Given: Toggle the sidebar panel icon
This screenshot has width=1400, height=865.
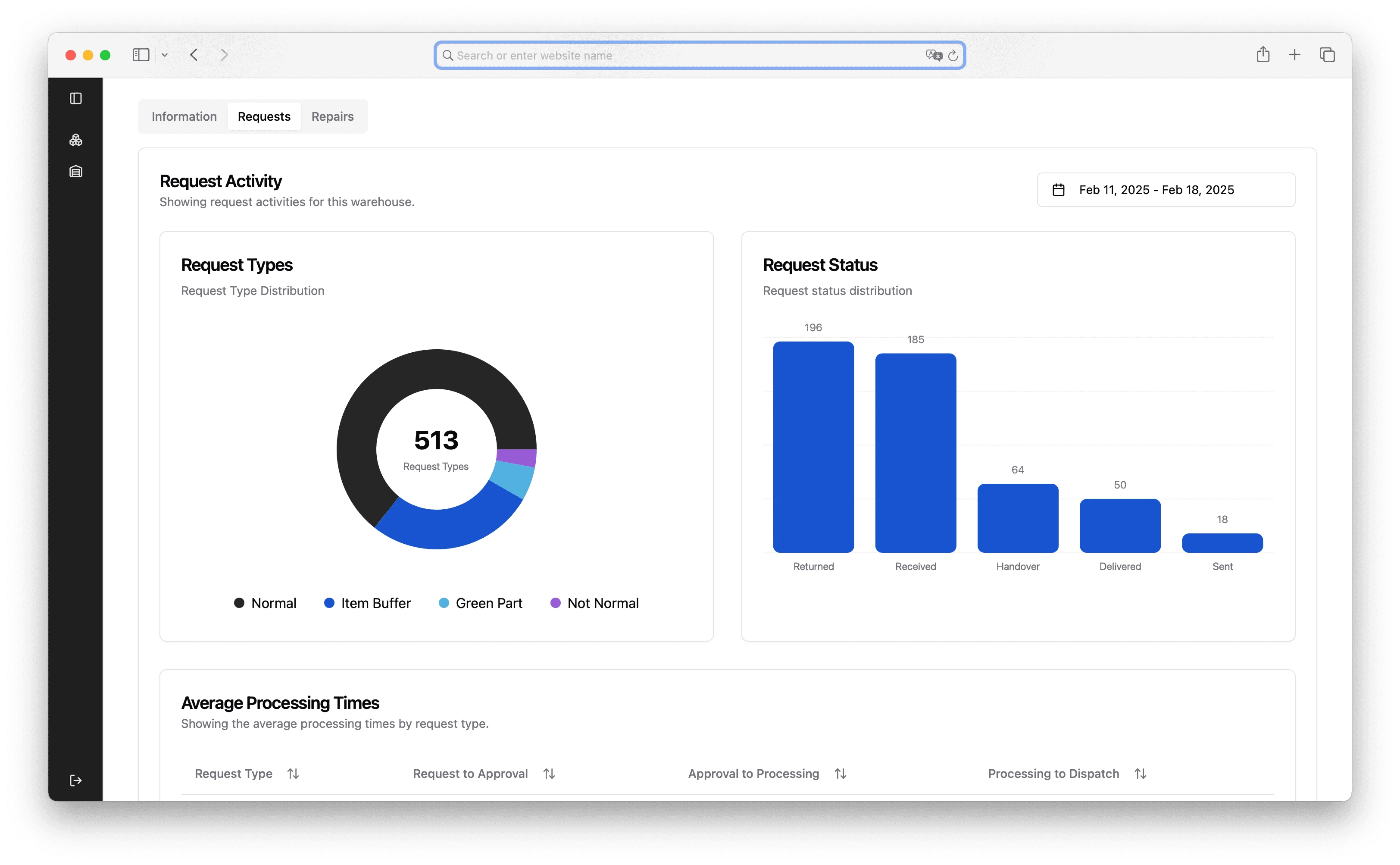Looking at the screenshot, I should click(x=76, y=98).
